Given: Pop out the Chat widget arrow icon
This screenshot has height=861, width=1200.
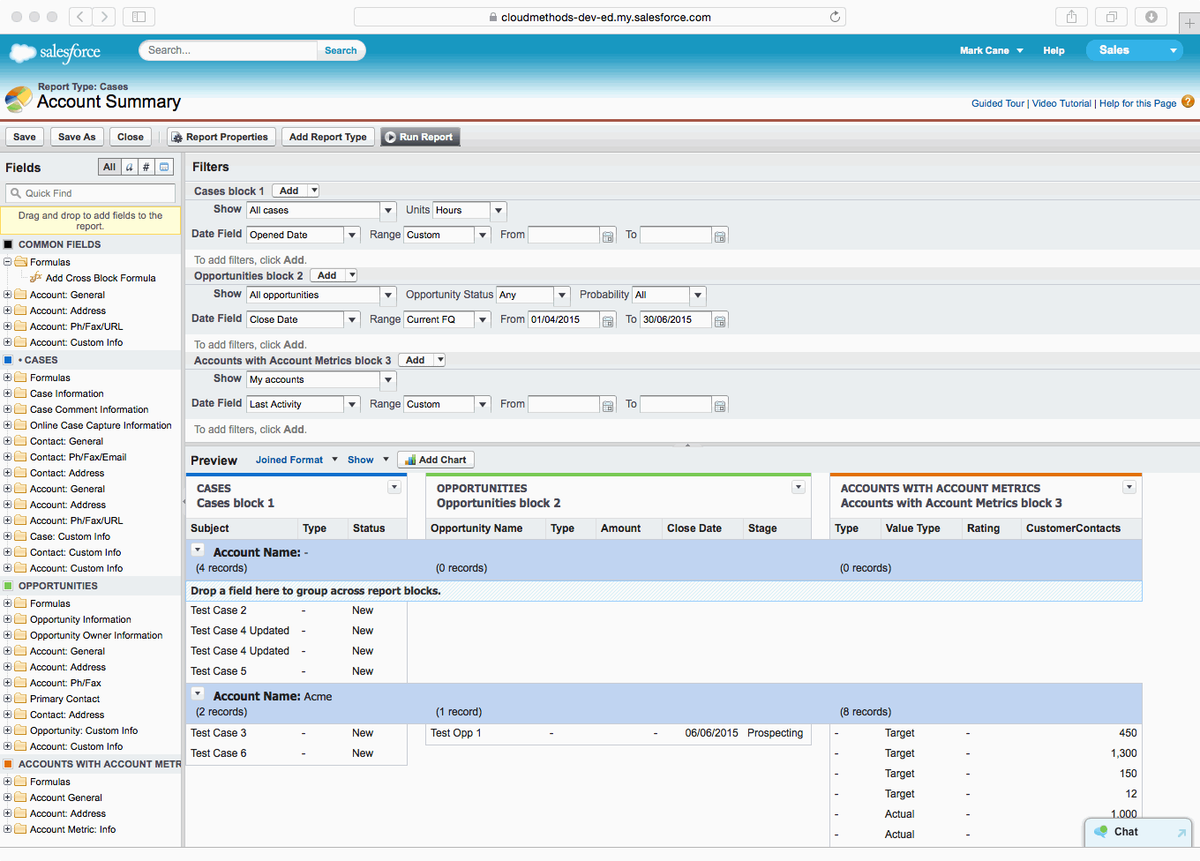Looking at the screenshot, I should [x=1180, y=832].
